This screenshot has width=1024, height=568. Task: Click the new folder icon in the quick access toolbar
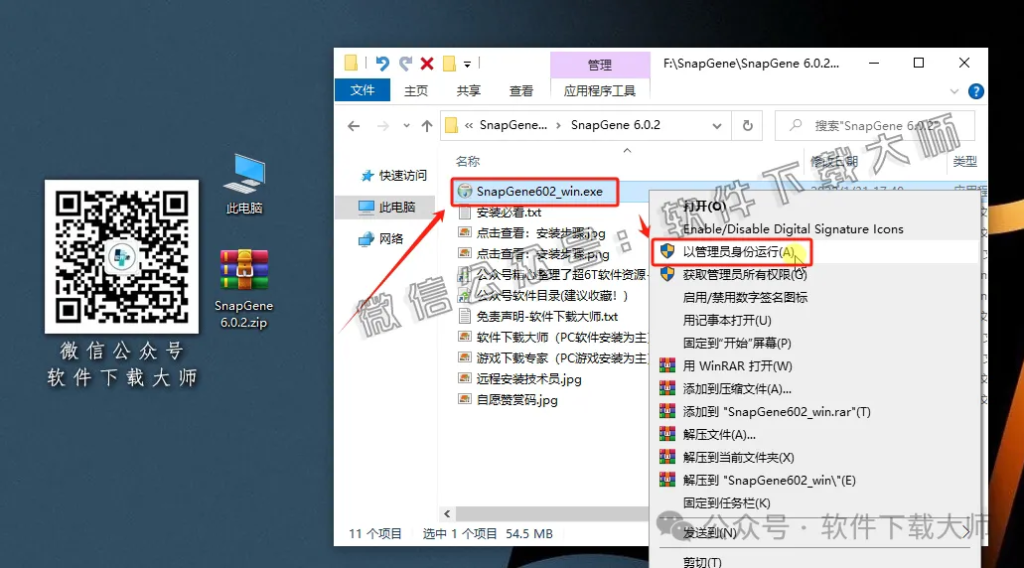click(x=449, y=63)
